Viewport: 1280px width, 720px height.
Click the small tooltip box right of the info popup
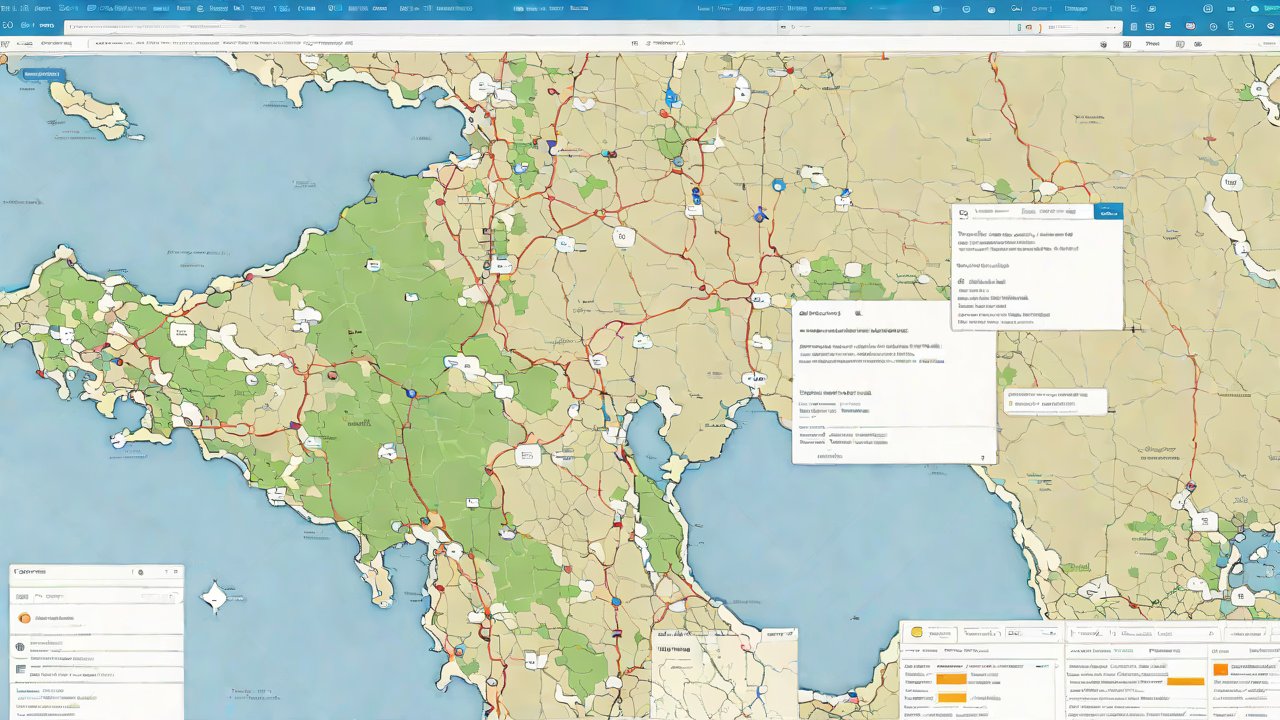1055,401
